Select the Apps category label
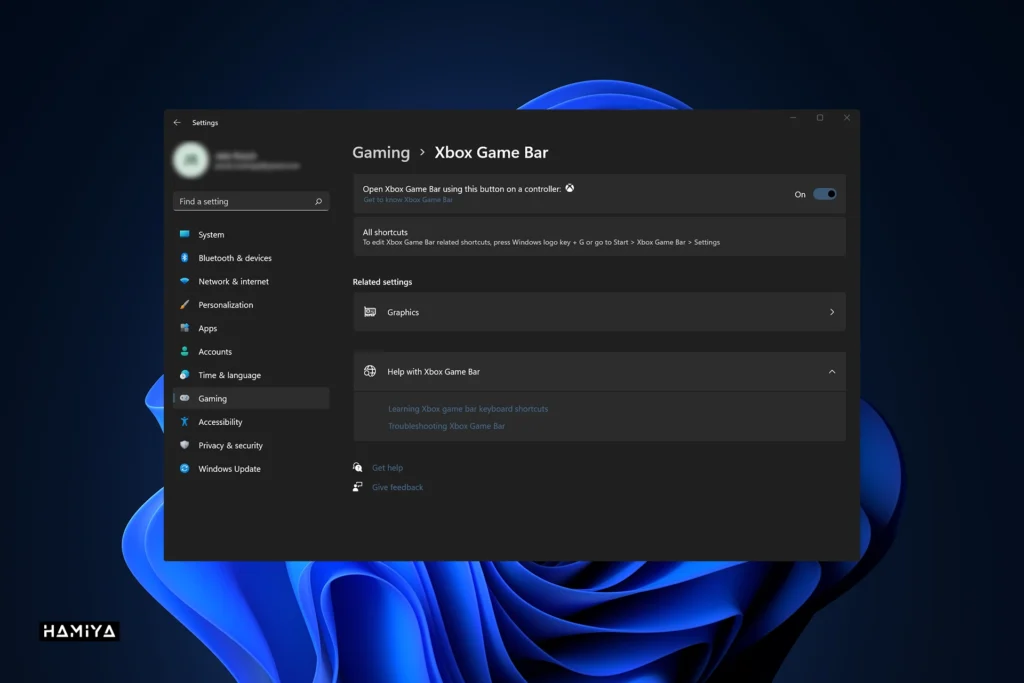This screenshot has width=1024, height=683. 208,328
